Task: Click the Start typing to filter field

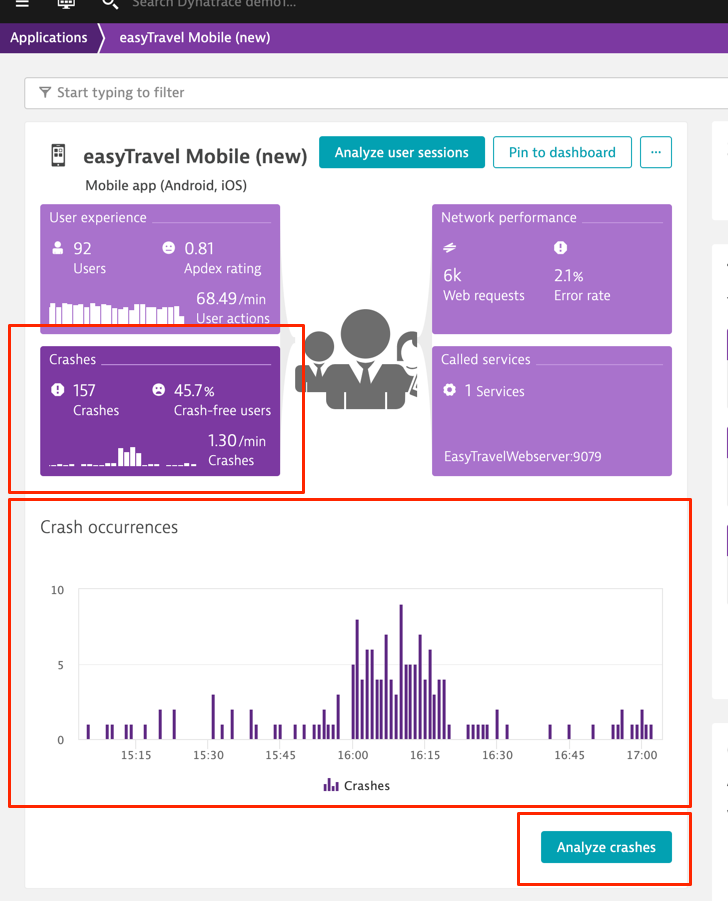Action: (376, 93)
